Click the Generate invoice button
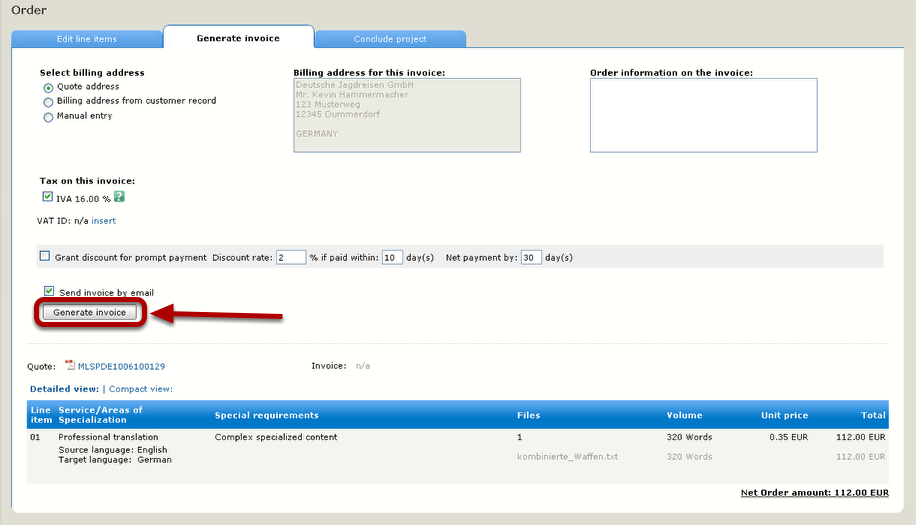The image size is (916, 525). 89,312
